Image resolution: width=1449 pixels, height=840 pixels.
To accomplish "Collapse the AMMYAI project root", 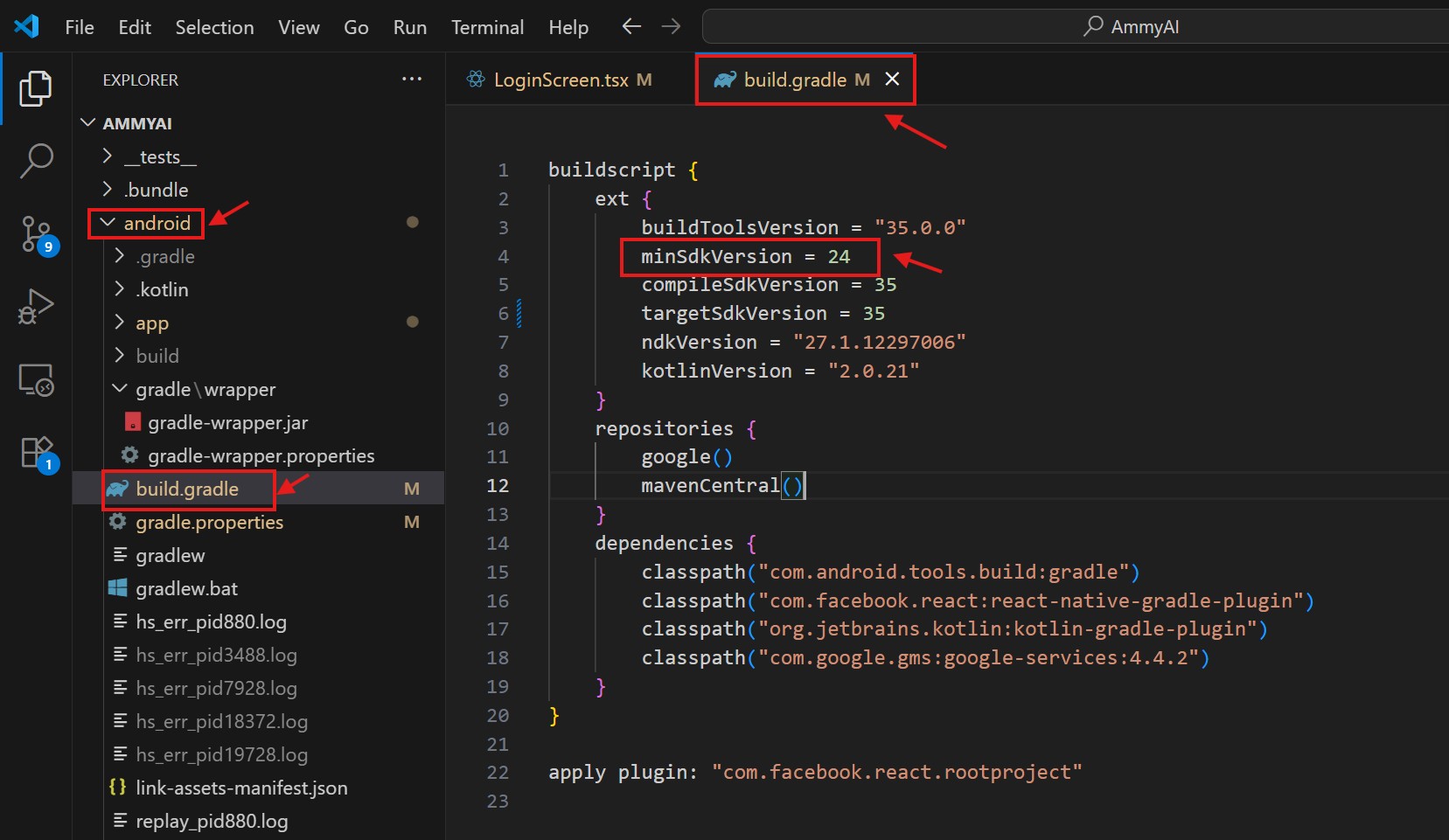I will (x=136, y=123).
